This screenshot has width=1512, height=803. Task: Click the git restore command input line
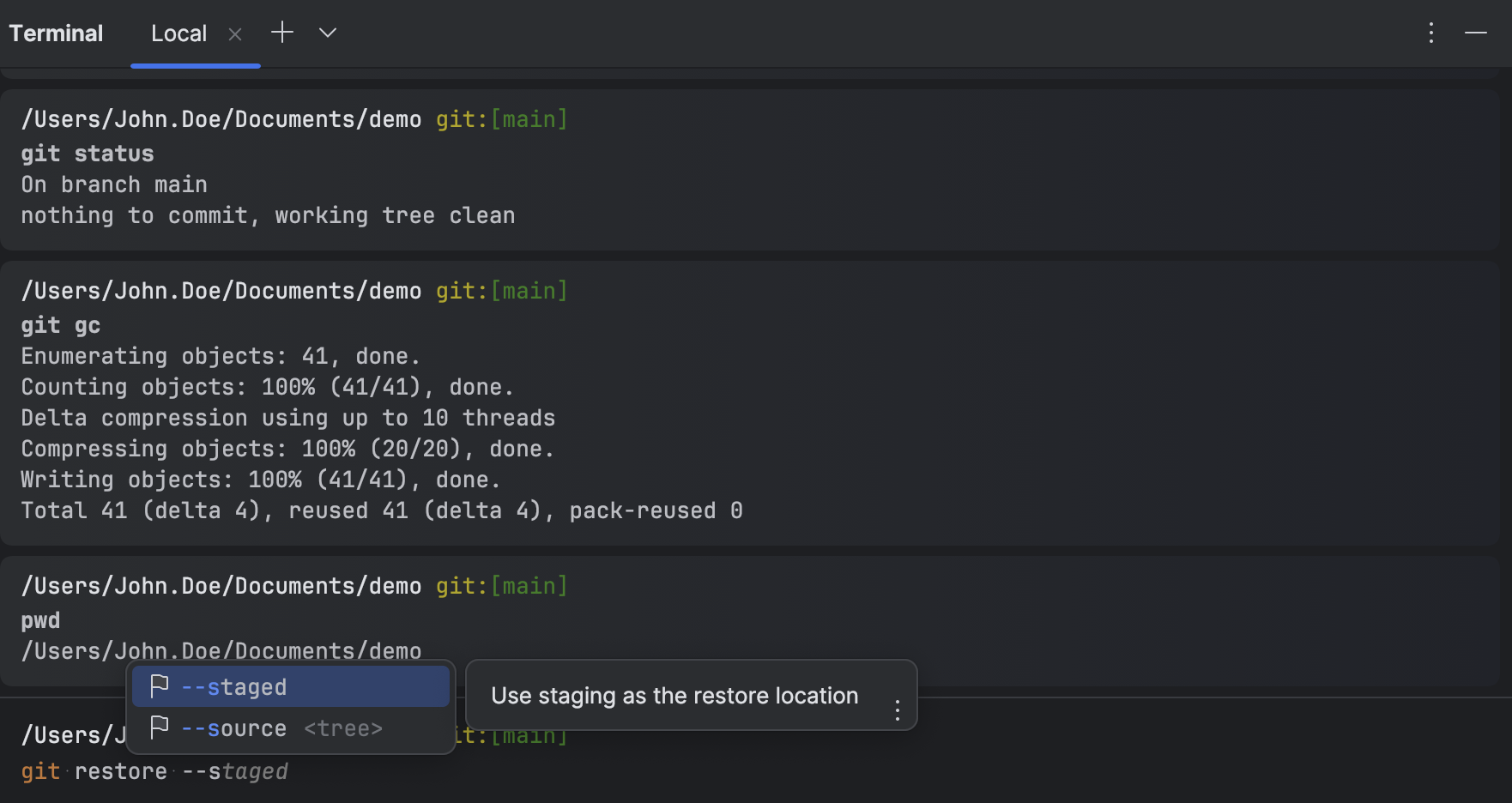(x=154, y=770)
